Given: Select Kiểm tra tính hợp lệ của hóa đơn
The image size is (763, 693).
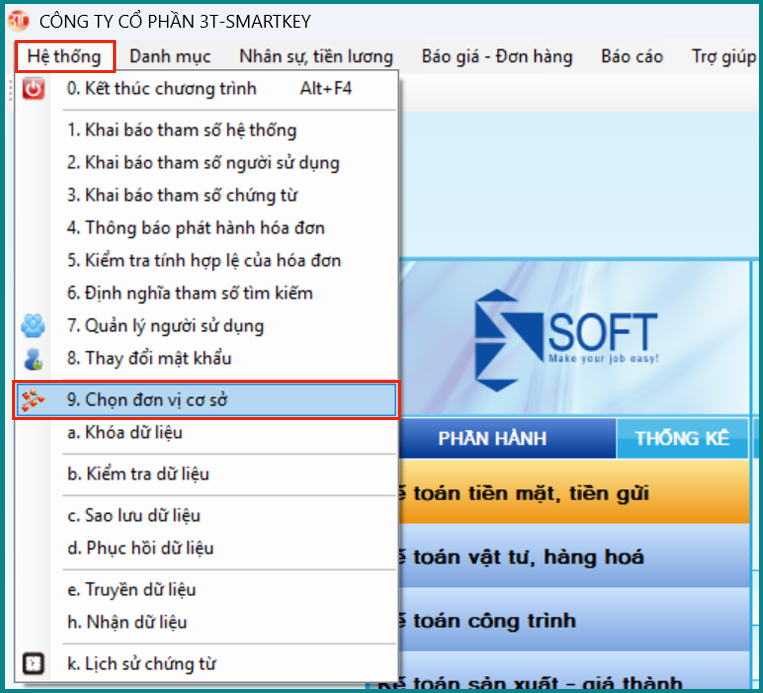Looking at the screenshot, I should (204, 261).
